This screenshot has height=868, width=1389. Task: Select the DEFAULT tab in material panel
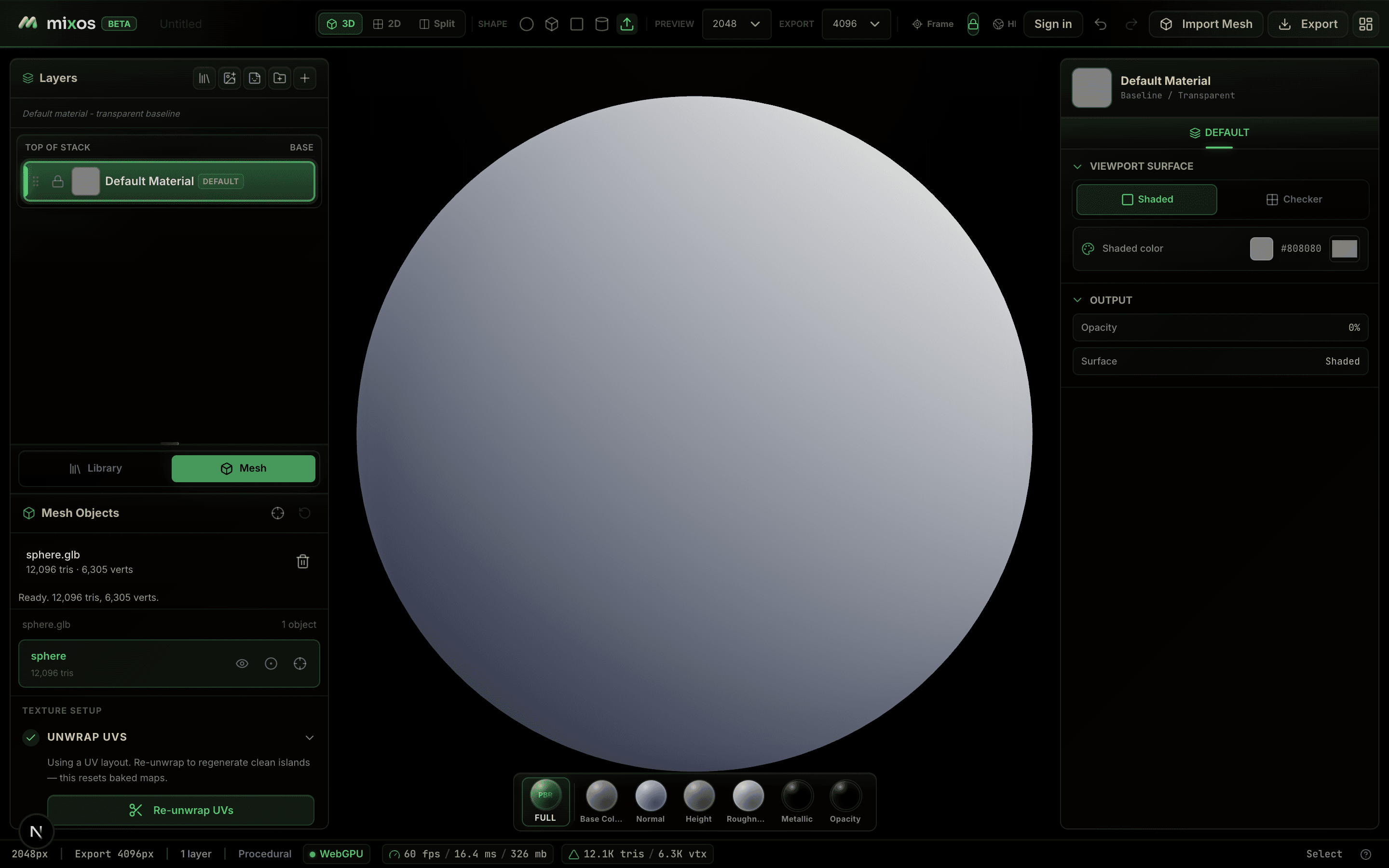pos(1219,133)
